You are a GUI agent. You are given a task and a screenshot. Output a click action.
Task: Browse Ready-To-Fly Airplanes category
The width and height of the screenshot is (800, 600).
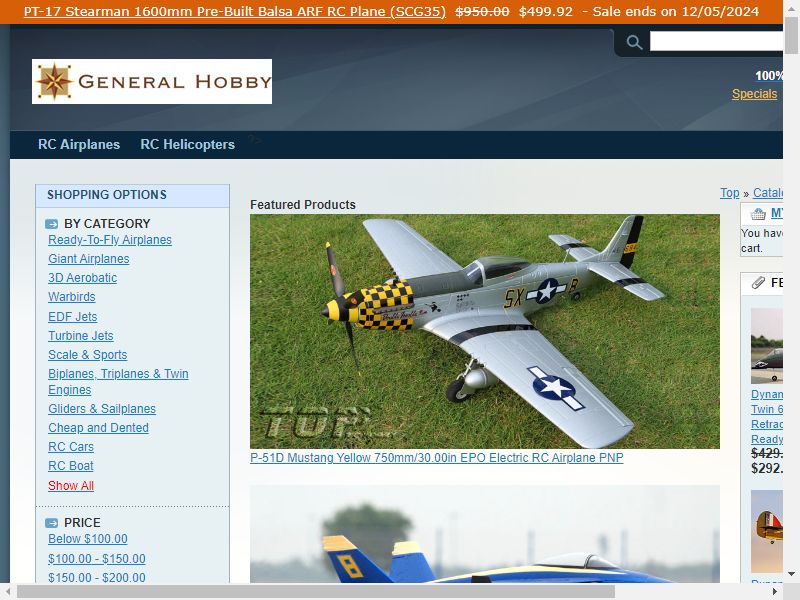tap(110, 240)
